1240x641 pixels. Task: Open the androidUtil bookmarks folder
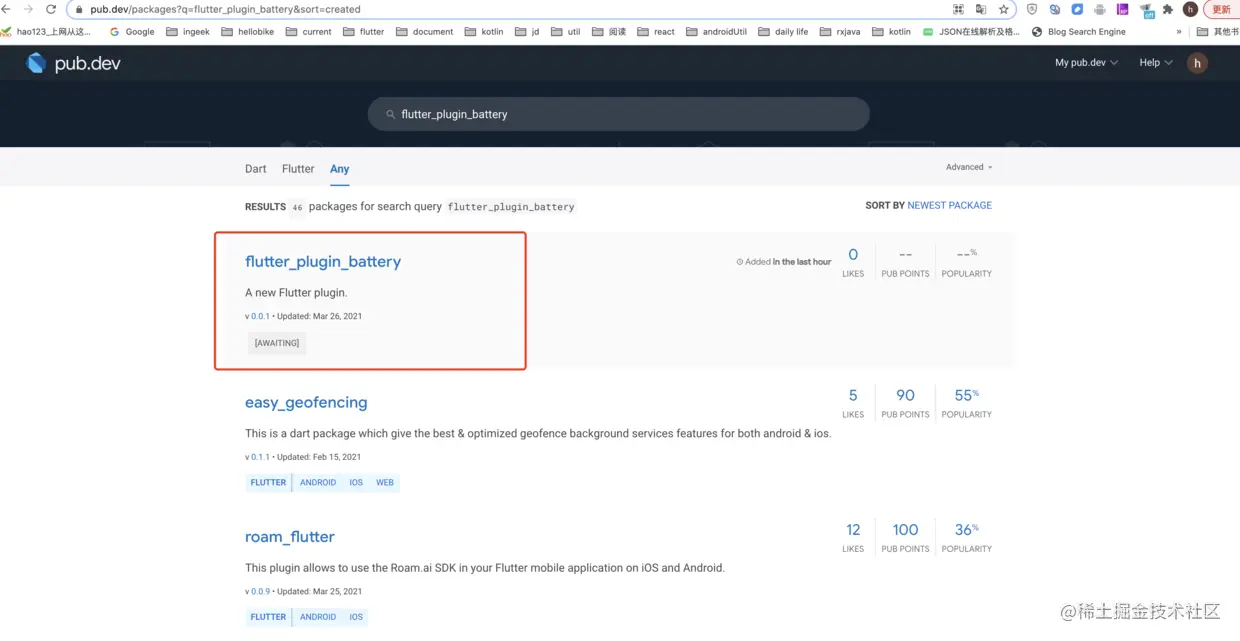click(717, 31)
